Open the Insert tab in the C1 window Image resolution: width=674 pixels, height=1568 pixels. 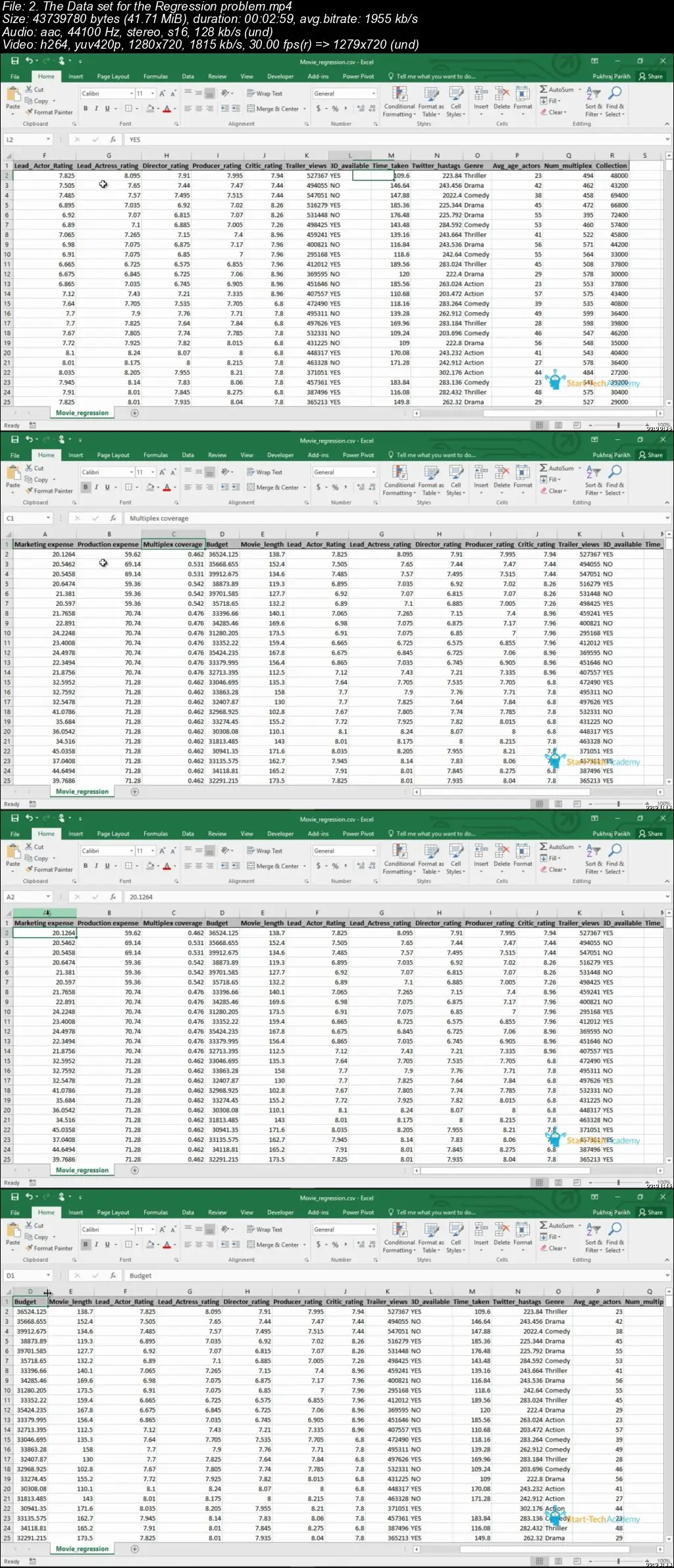[x=76, y=455]
